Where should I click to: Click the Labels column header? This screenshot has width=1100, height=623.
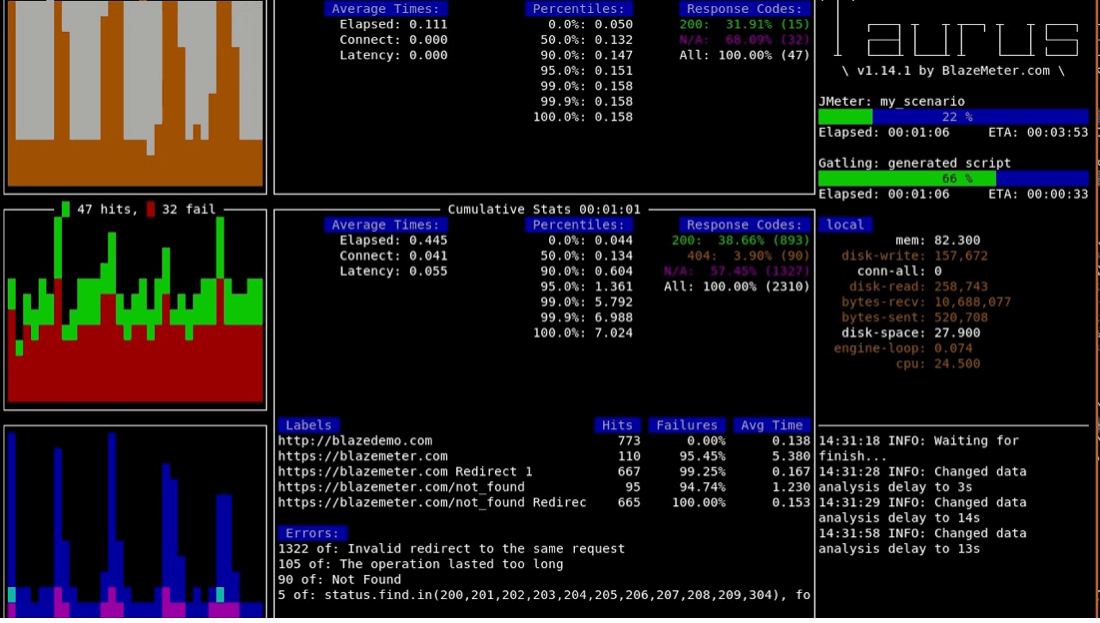point(309,425)
